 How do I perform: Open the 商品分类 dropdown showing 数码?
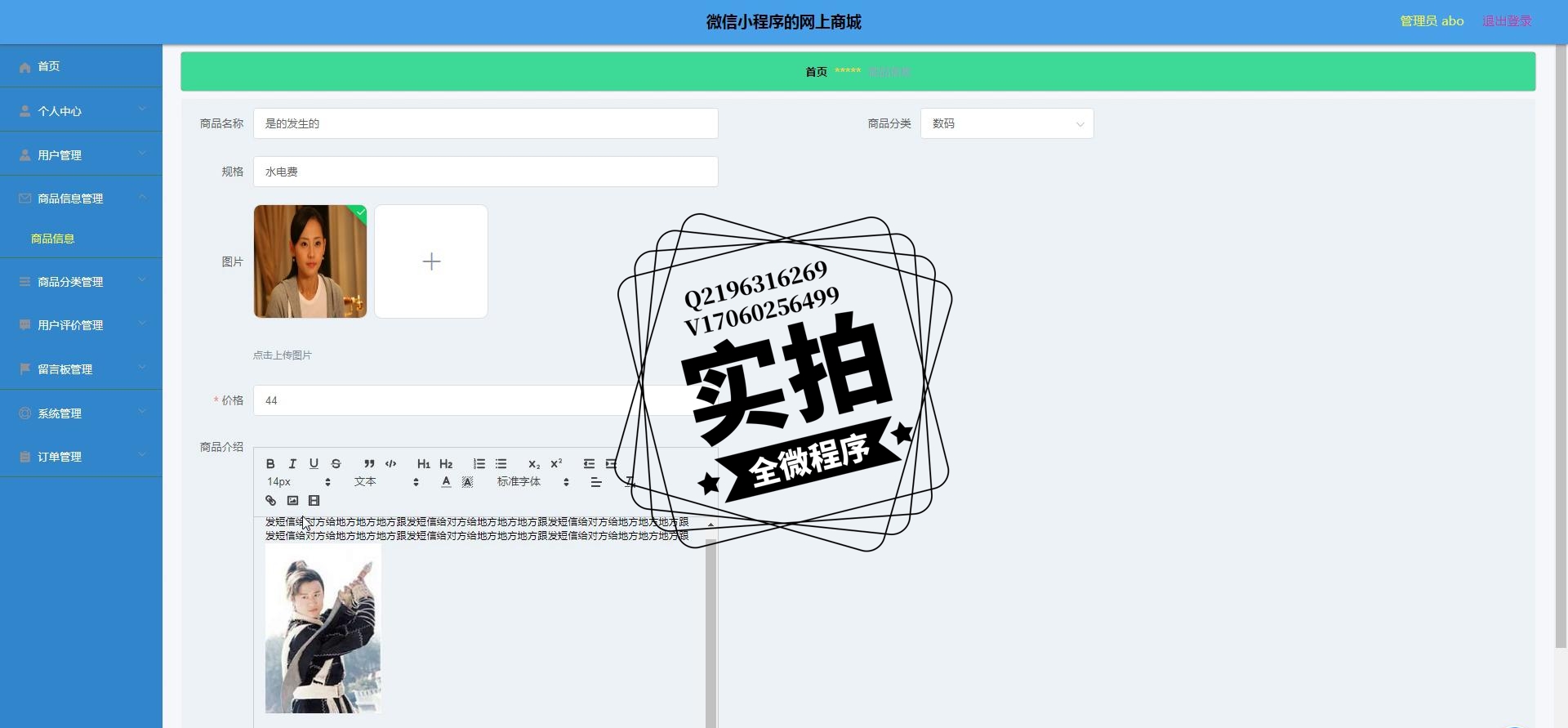(x=1007, y=123)
